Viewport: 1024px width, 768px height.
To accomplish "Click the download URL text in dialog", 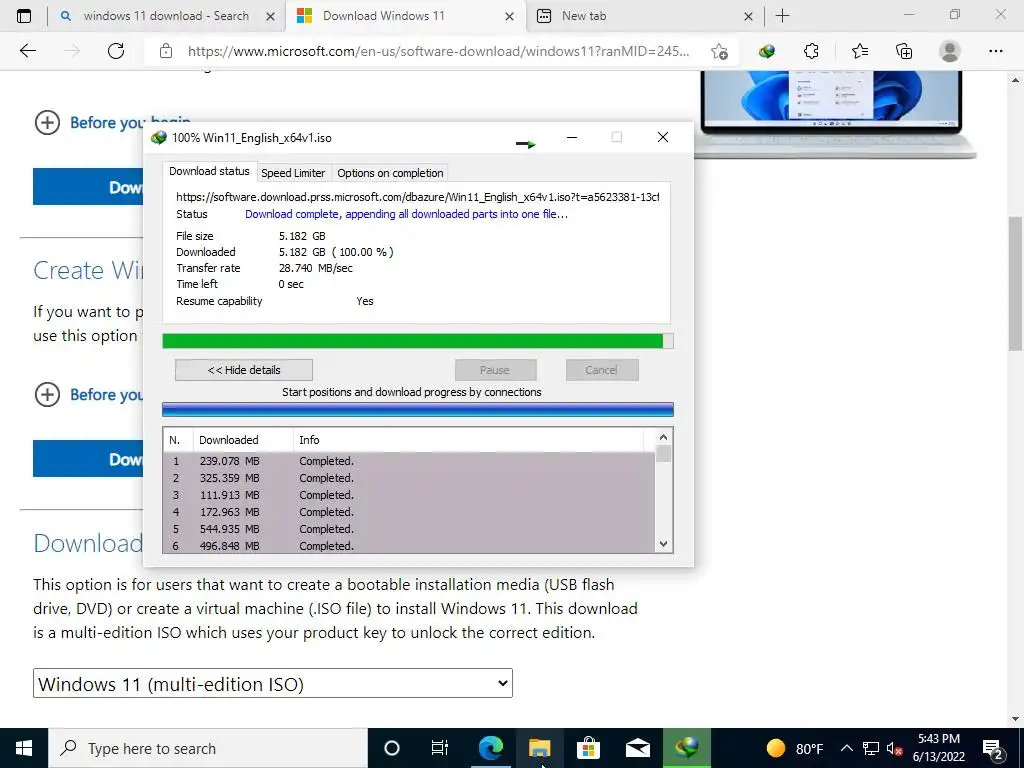I will [x=417, y=197].
